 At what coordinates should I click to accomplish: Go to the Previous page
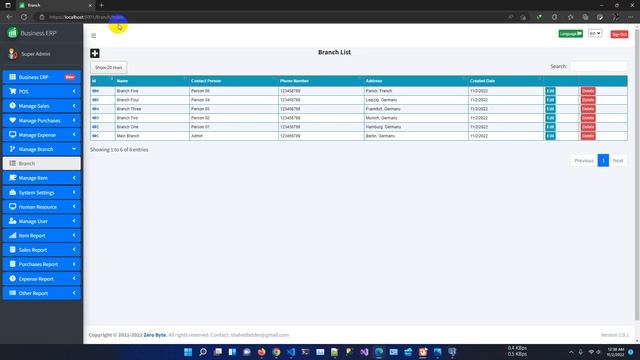[x=584, y=160]
